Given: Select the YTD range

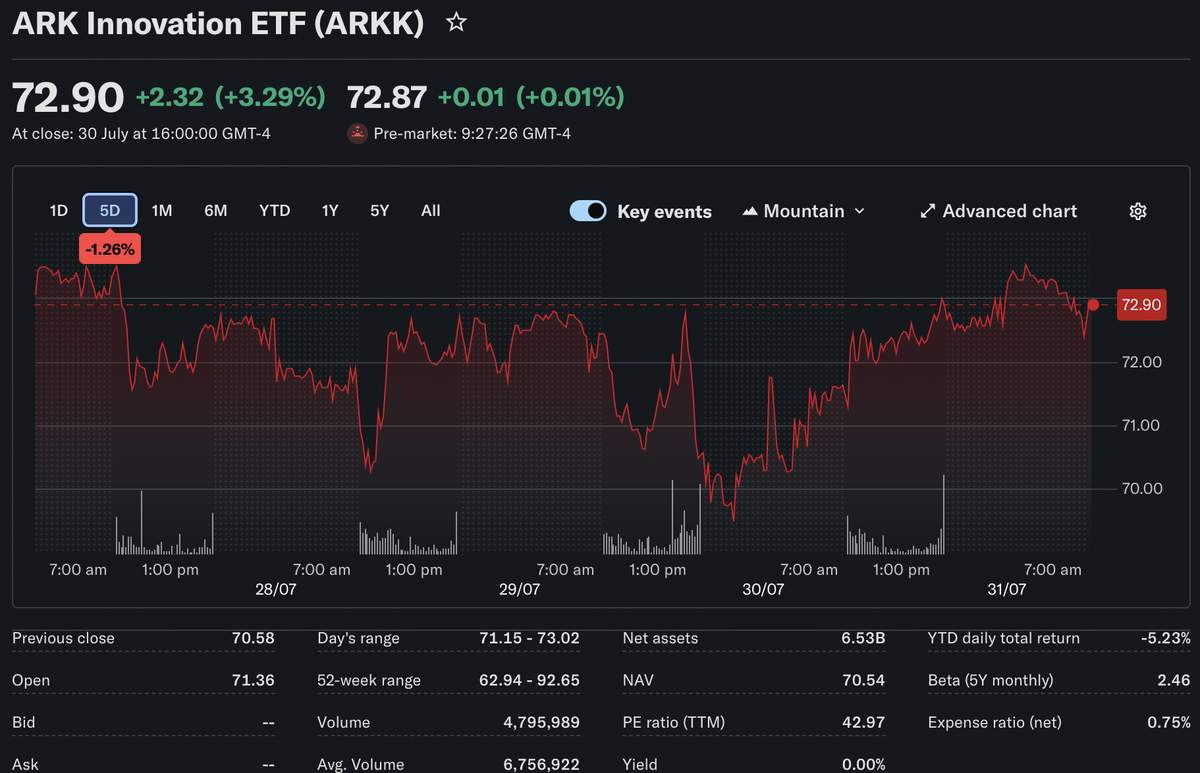Looking at the screenshot, I should (274, 210).
